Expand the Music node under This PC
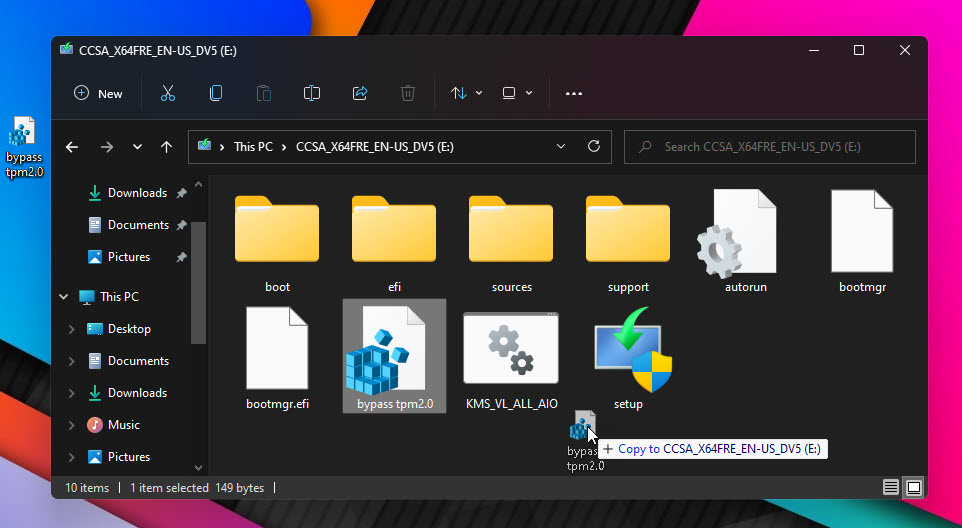This screenshot has width=962, height=528. (71, 424)
